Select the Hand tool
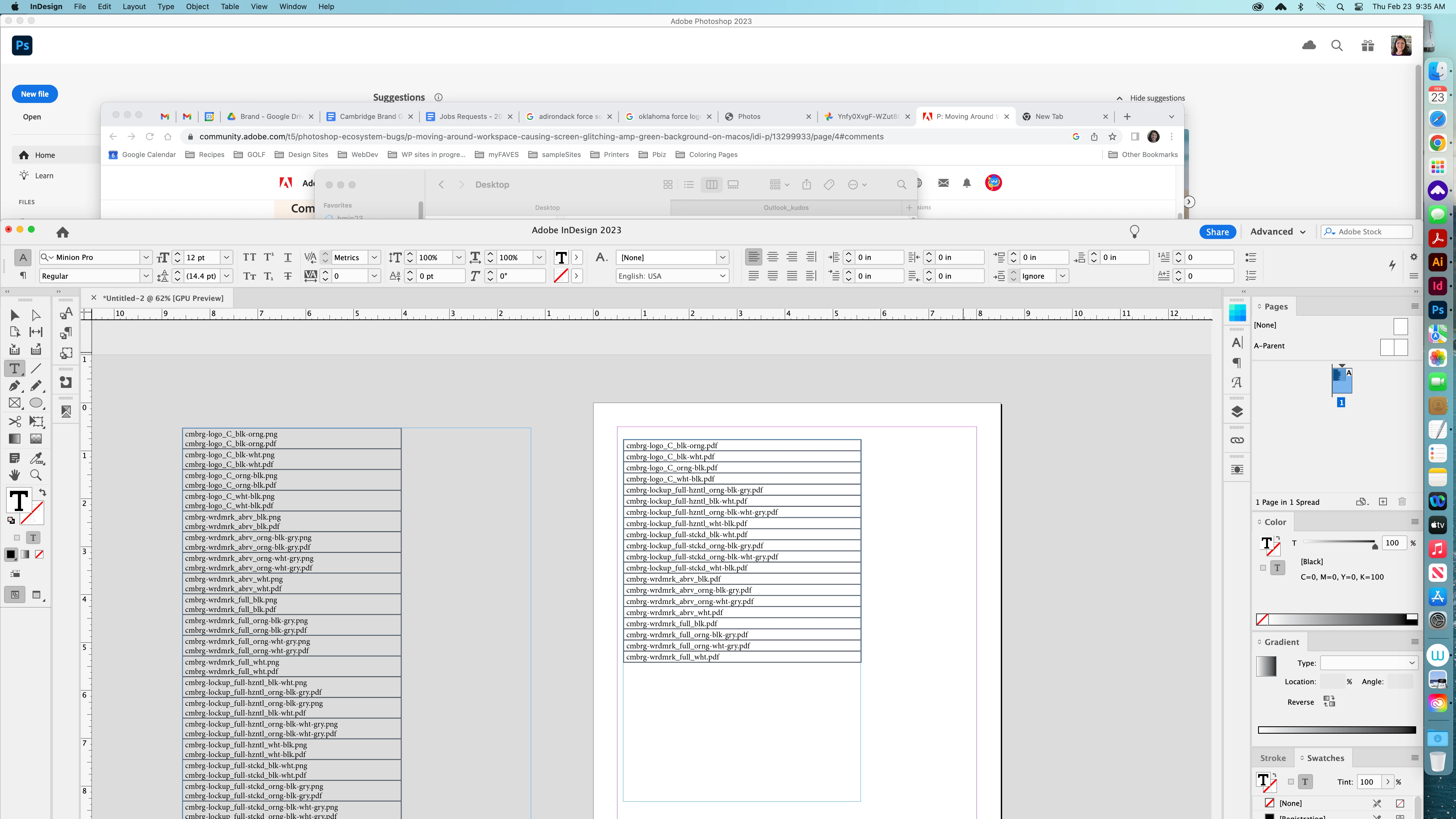 15,475
